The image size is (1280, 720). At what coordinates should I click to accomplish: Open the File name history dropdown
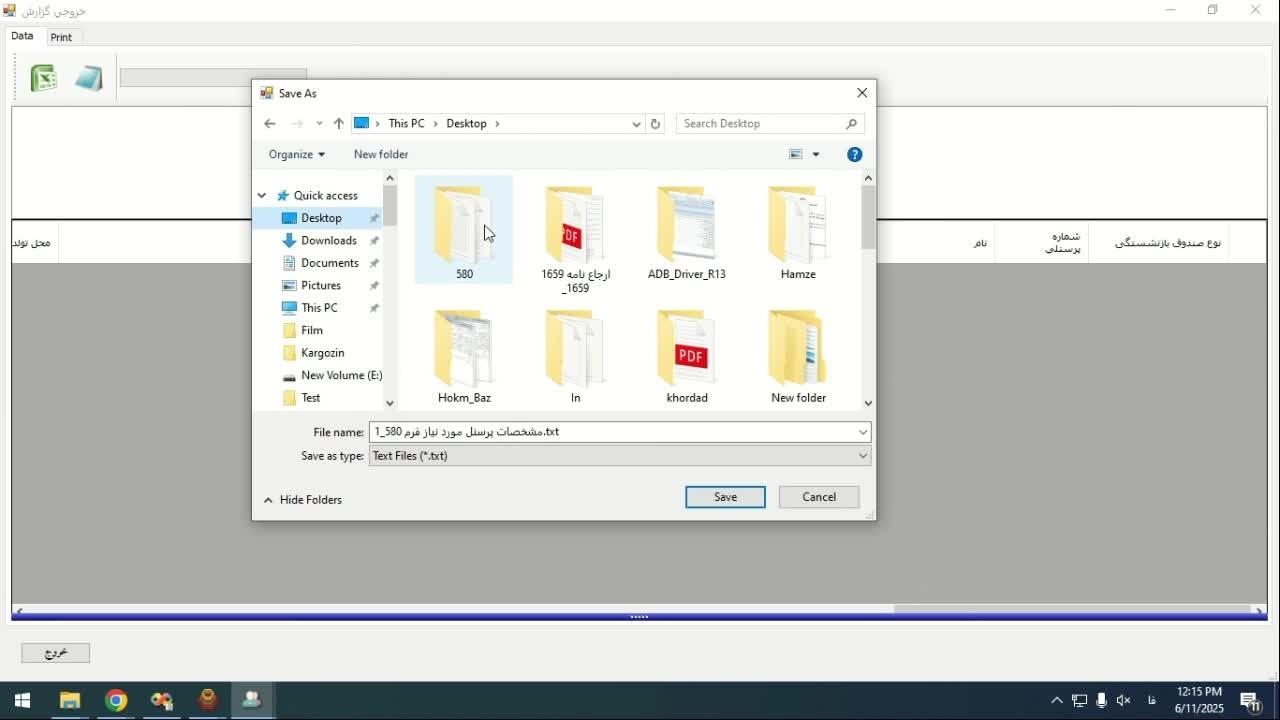pyautogui.click(x=862, y=432)
